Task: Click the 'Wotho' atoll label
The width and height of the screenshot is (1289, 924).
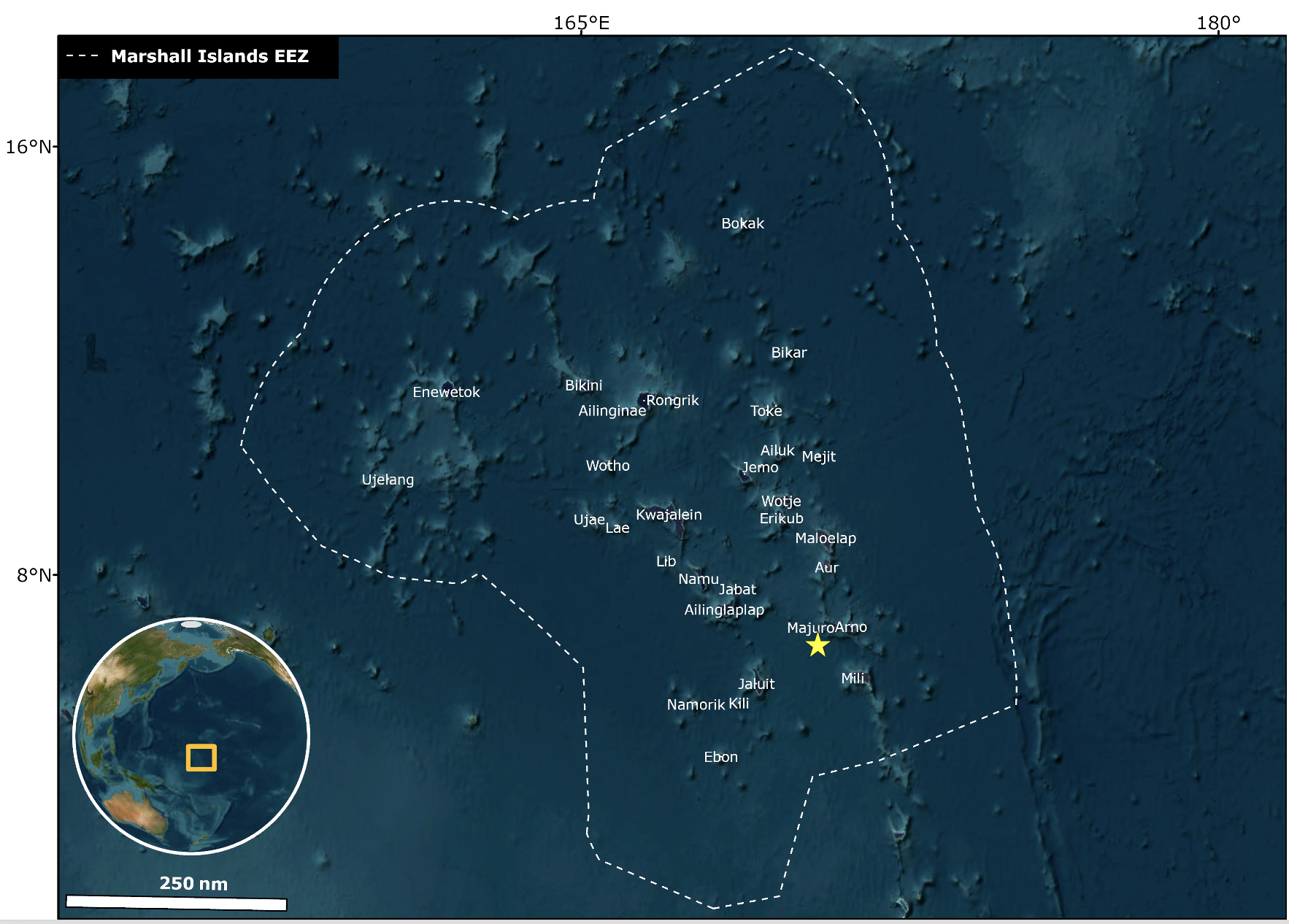Action: tap(607, 466)
